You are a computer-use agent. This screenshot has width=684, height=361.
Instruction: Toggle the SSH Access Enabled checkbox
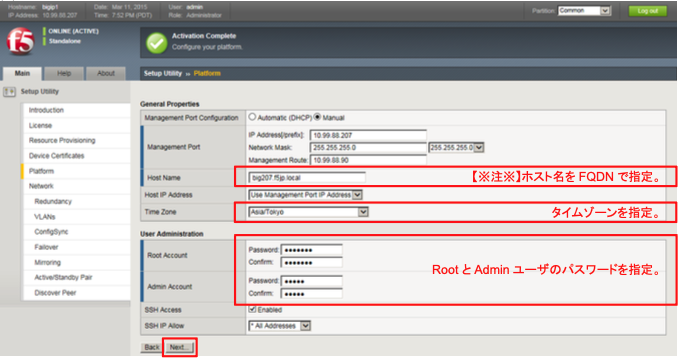pyautogui.click(x=252, y=309)
